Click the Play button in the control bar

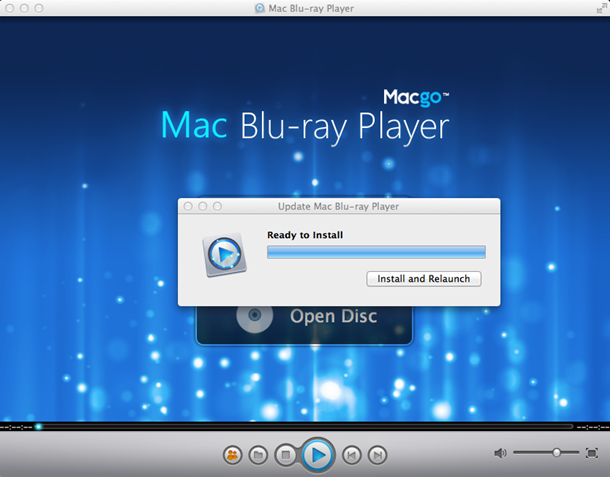tap(317, 455)
